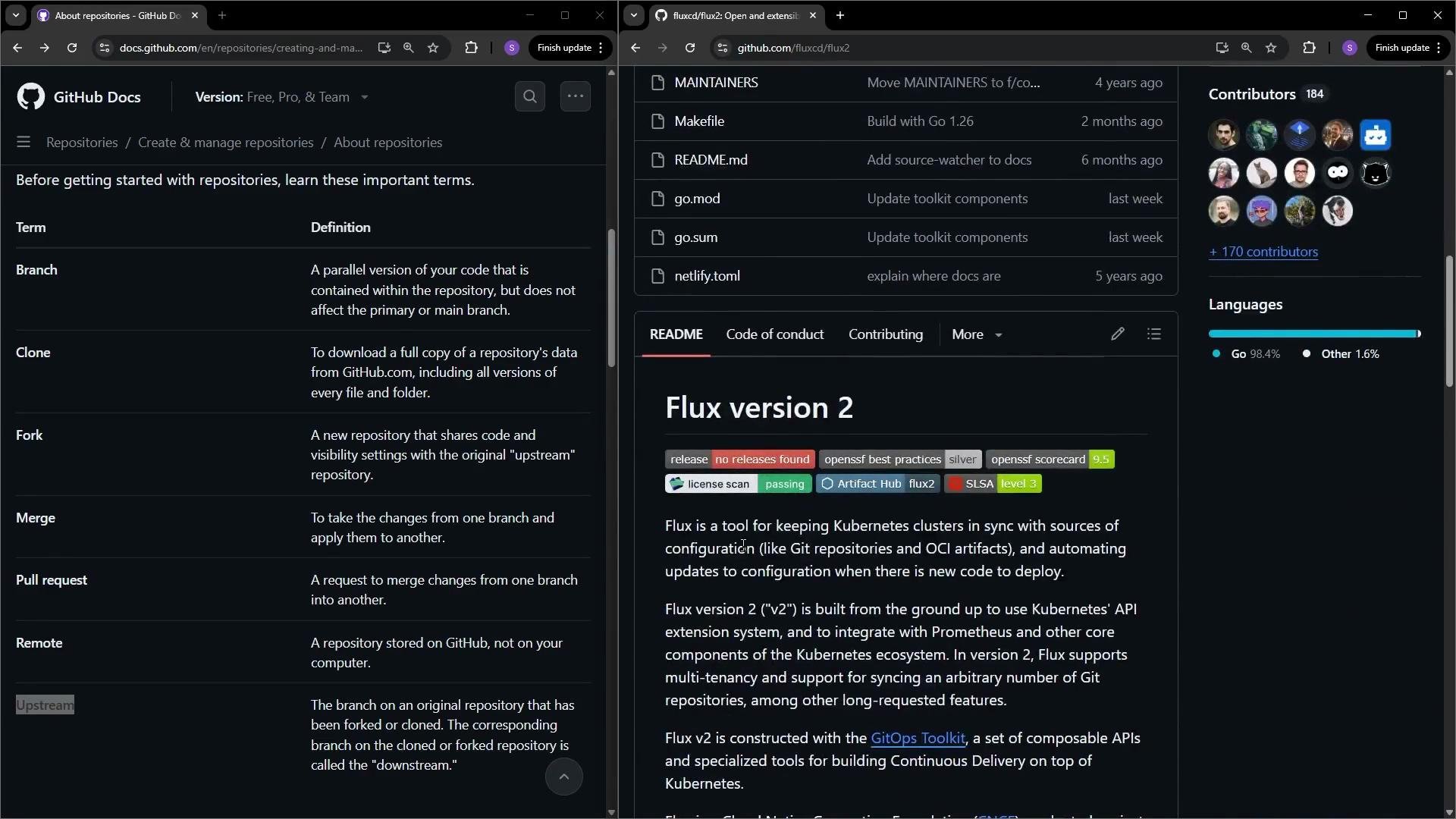Open the + 170 contributors link
This screenshot has width=1456, height=819.
[1263, 252]
